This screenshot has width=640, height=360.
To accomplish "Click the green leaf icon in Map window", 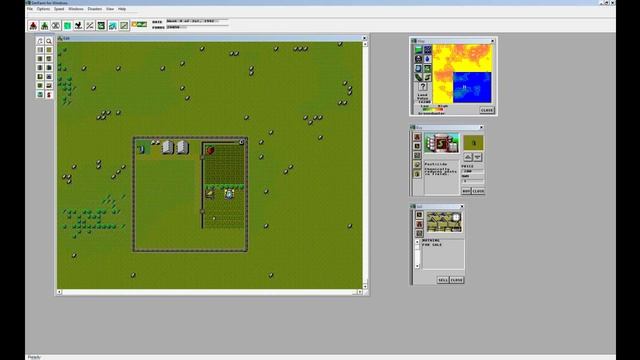I will point(418,77).
